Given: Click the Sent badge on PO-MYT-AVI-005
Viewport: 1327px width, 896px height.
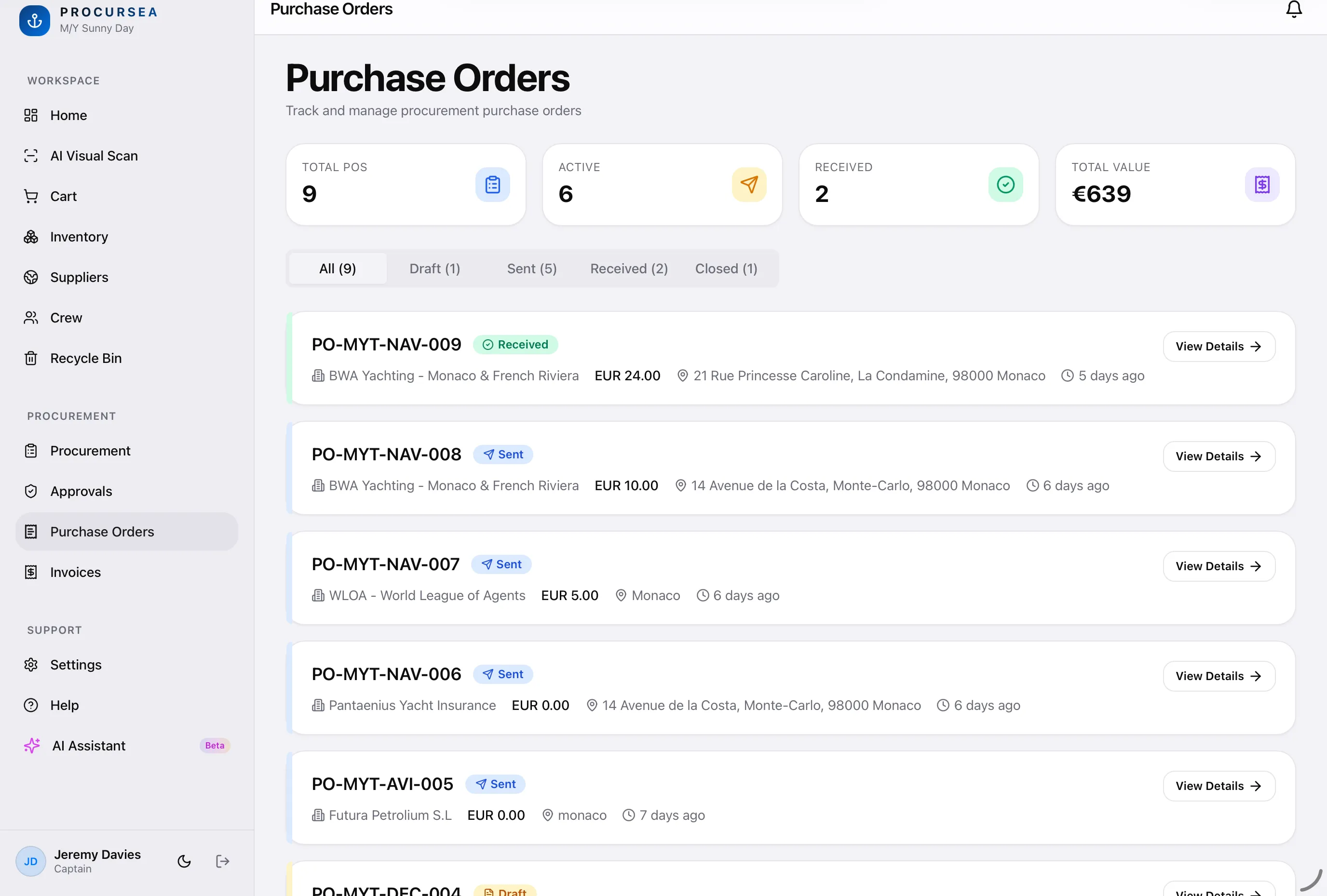Looking at the screenshot, I should coord(495,784).
